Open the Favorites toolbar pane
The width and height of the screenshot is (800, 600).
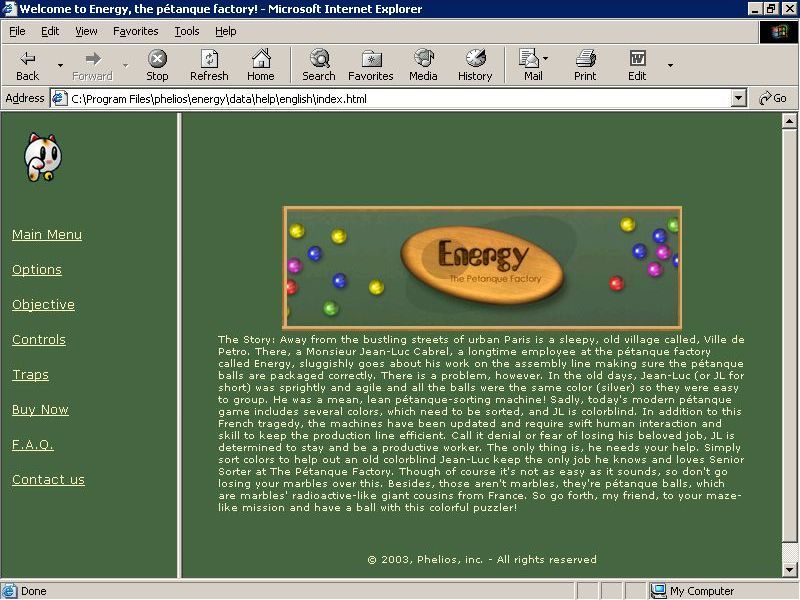(371, 66)
